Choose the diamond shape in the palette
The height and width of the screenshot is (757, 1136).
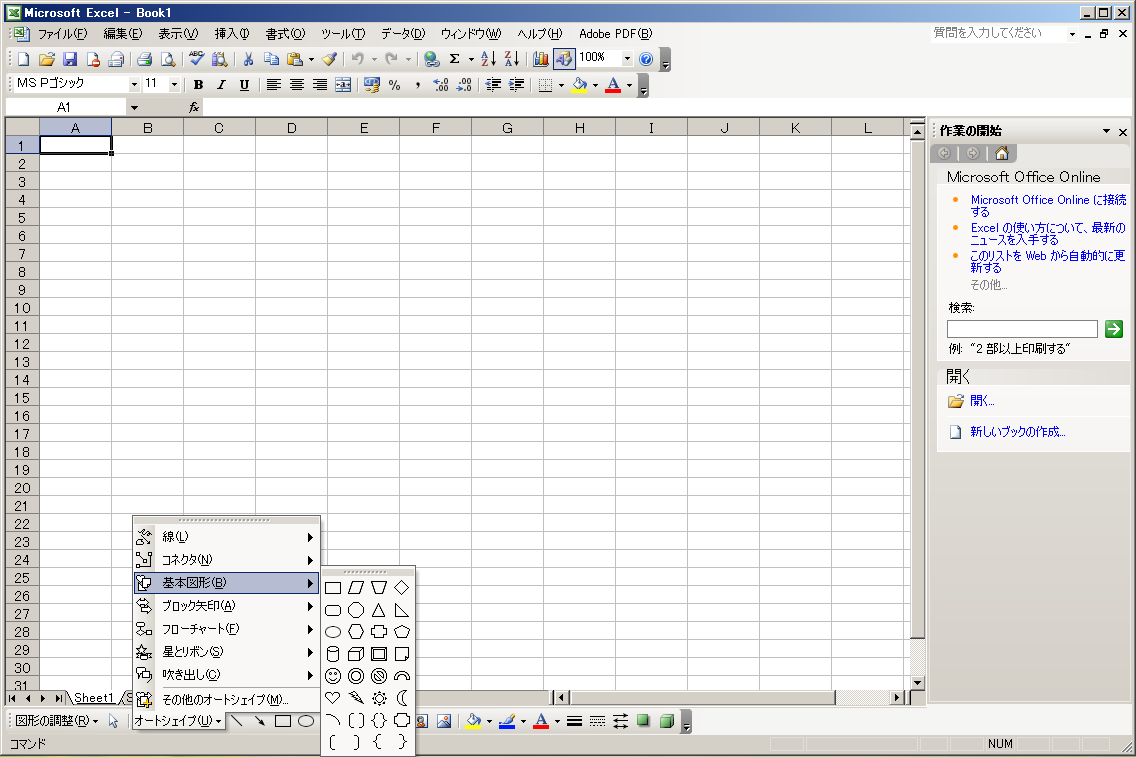point(402,587)
